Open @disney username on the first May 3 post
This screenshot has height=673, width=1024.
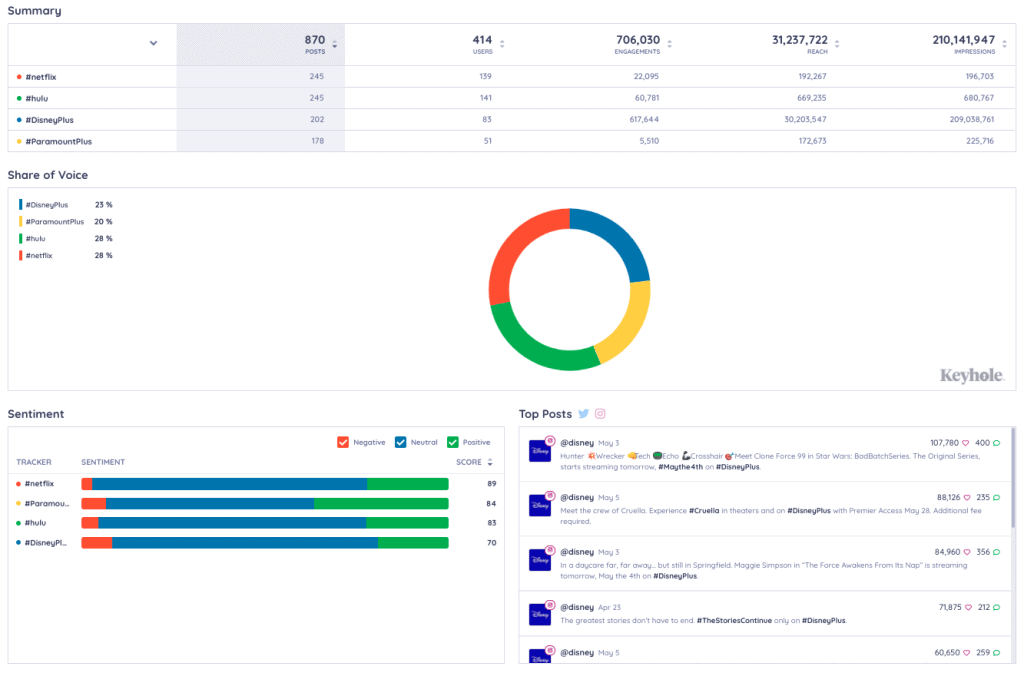(x=577, y=443)
